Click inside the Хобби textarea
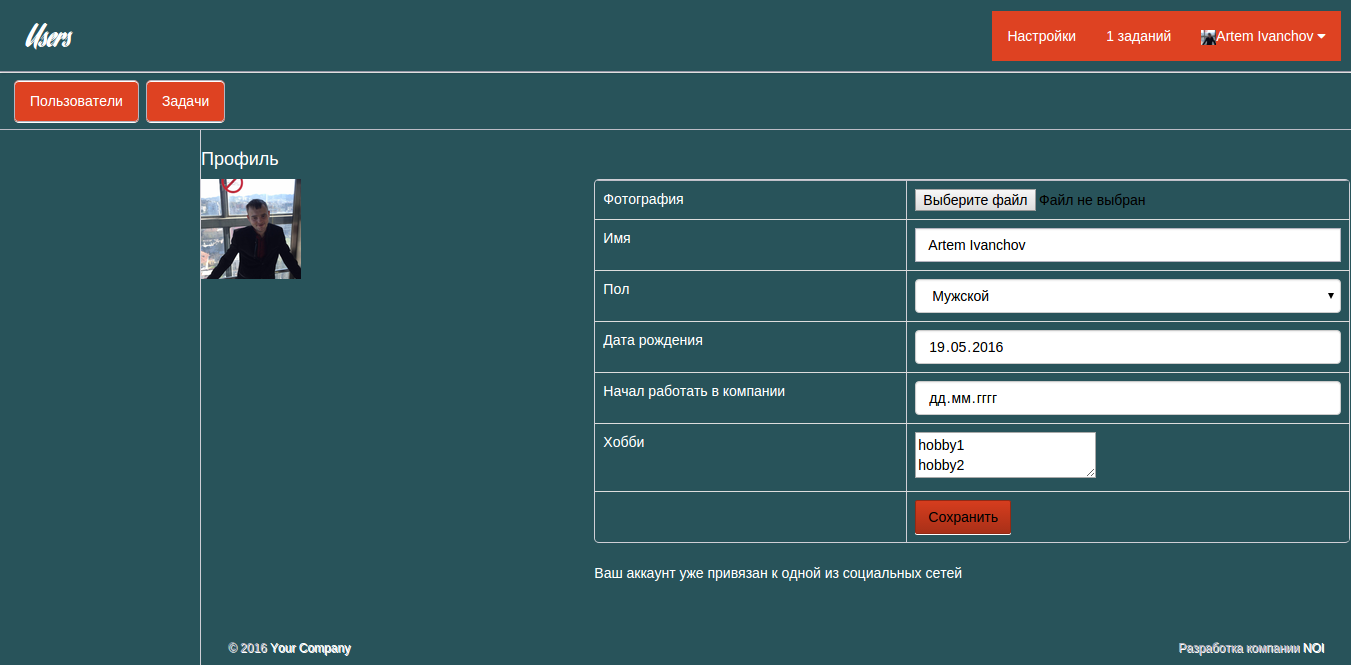Screen dimensions: 1351x665 [x=1005, y=455]
